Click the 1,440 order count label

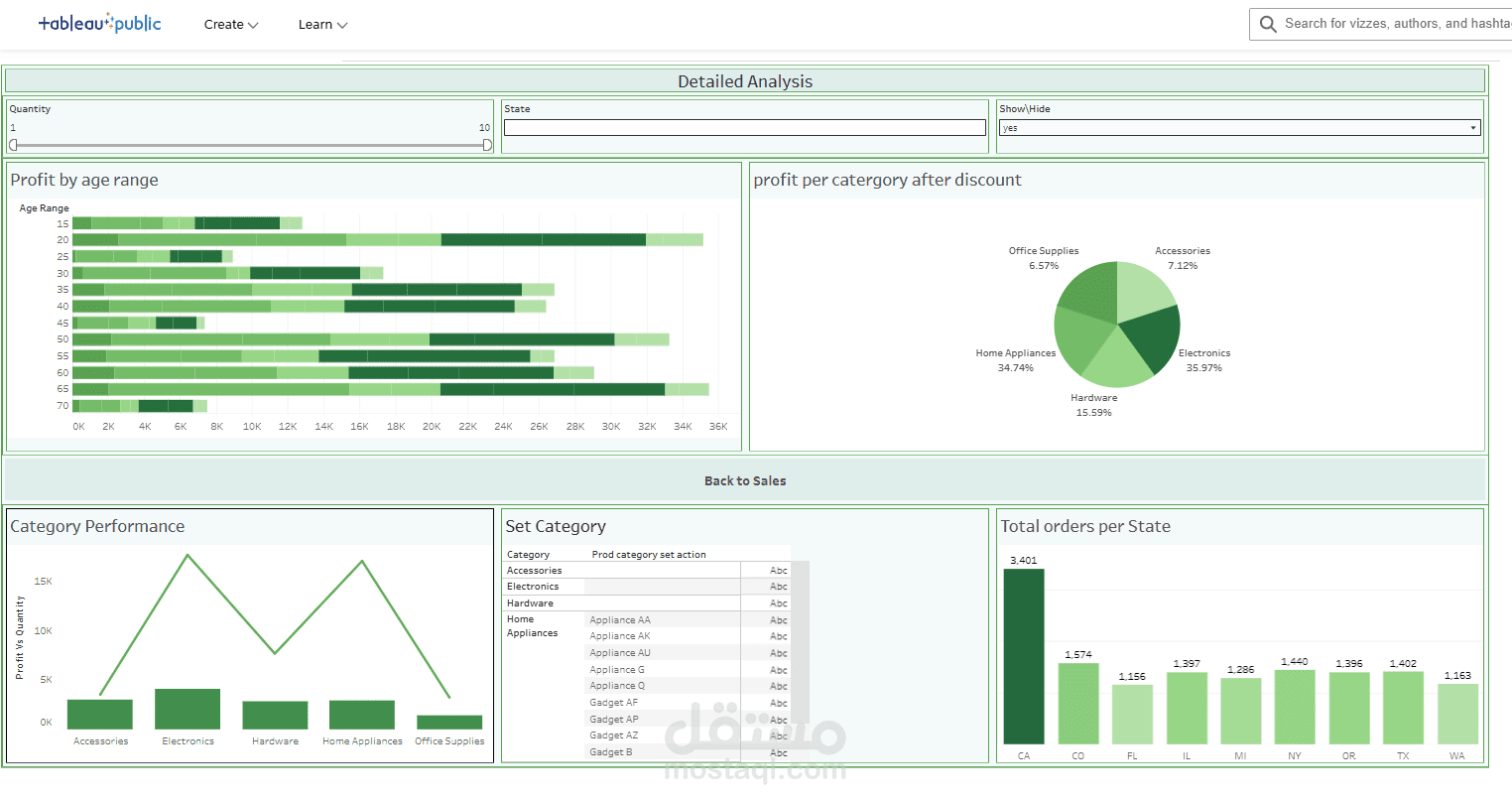pos(1295,662)
